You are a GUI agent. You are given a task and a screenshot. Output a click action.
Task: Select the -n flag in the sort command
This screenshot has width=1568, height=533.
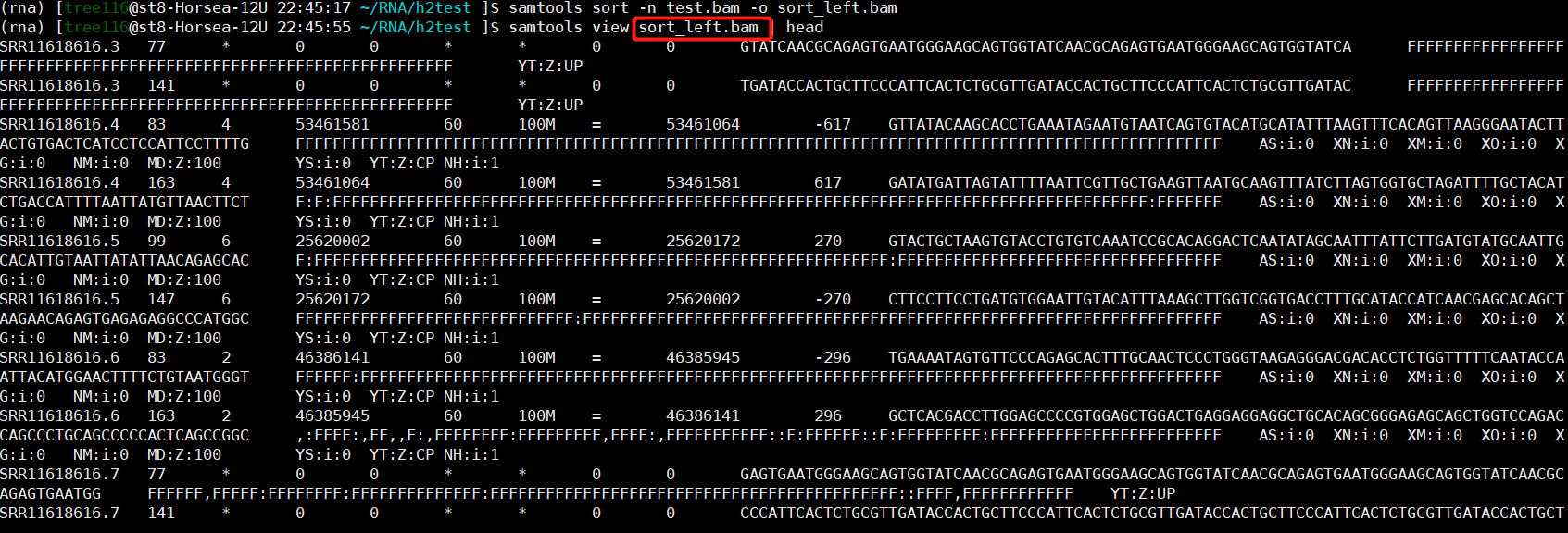point(647,7)
